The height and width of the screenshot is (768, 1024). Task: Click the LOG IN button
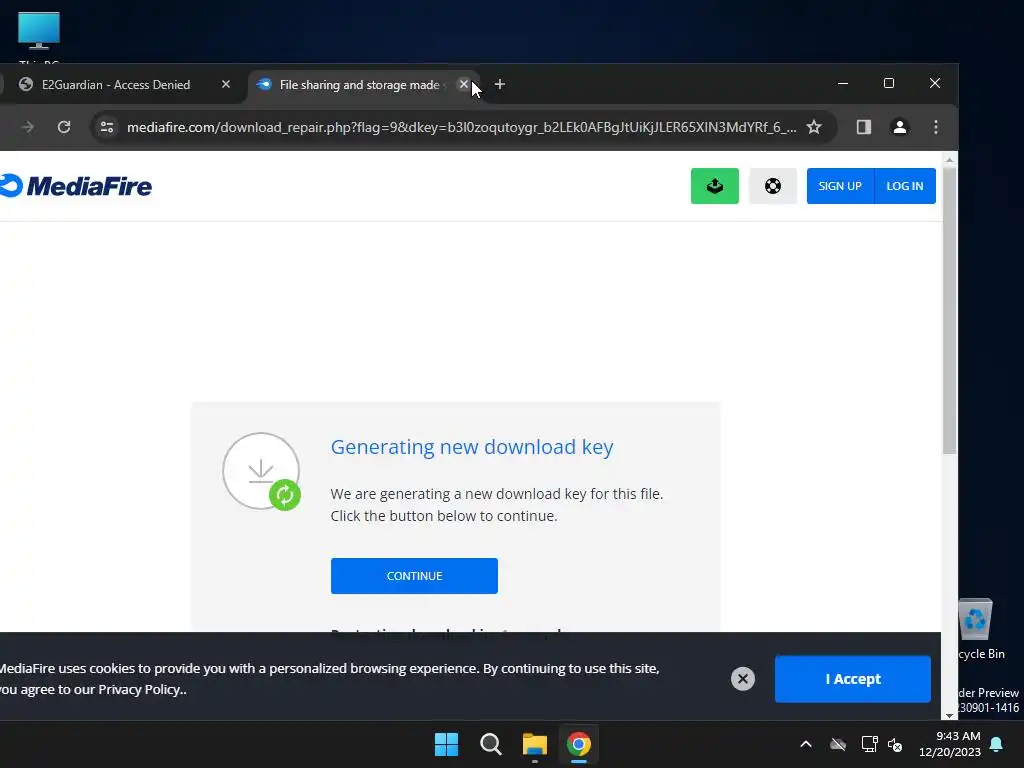pyautogui.click(x=904, y=186)
